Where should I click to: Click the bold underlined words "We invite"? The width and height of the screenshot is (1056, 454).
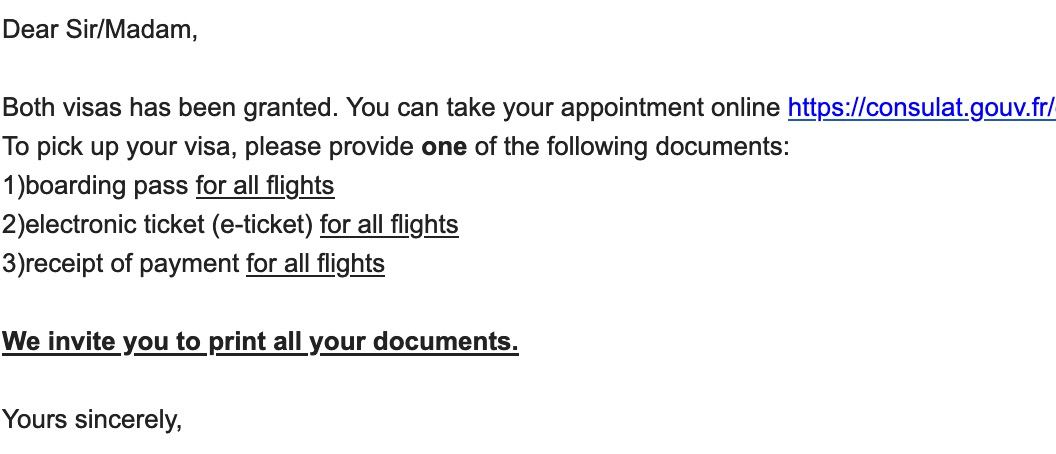click(x=59, y=342)
